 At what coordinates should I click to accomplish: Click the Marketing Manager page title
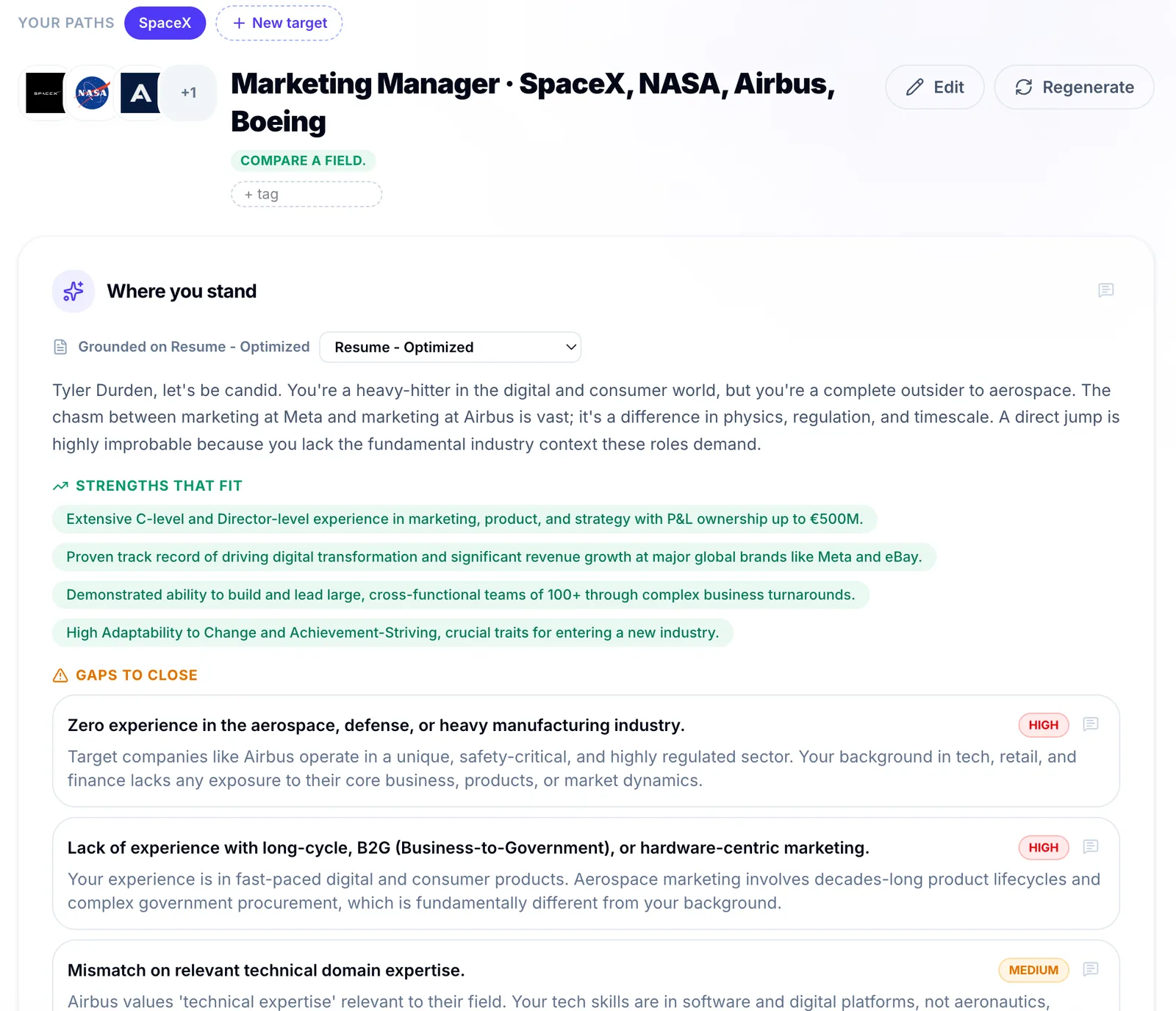click(x=533, y=103)
